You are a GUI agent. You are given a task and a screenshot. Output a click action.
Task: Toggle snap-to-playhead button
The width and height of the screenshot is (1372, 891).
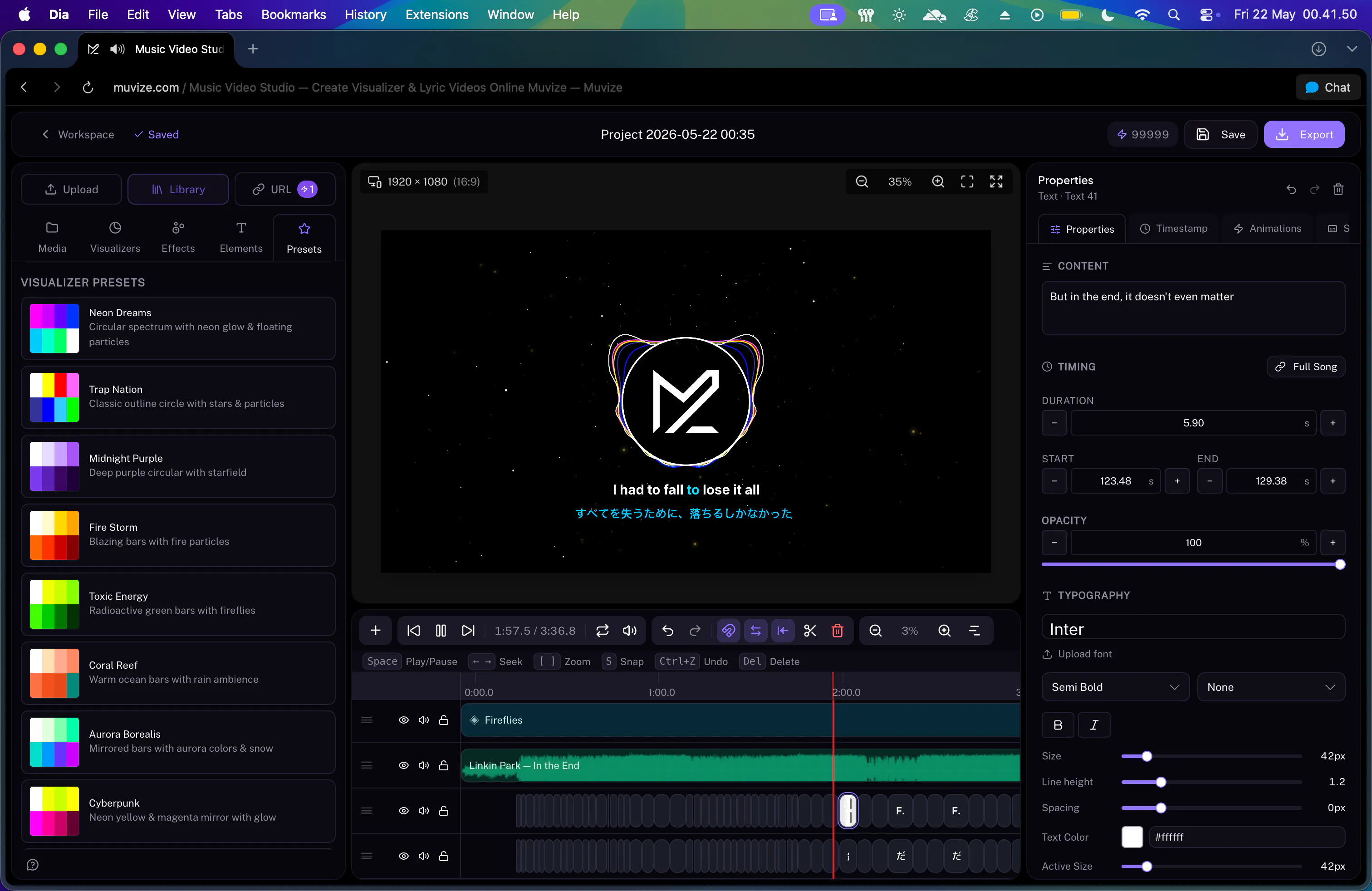click(x=783, y=631)
